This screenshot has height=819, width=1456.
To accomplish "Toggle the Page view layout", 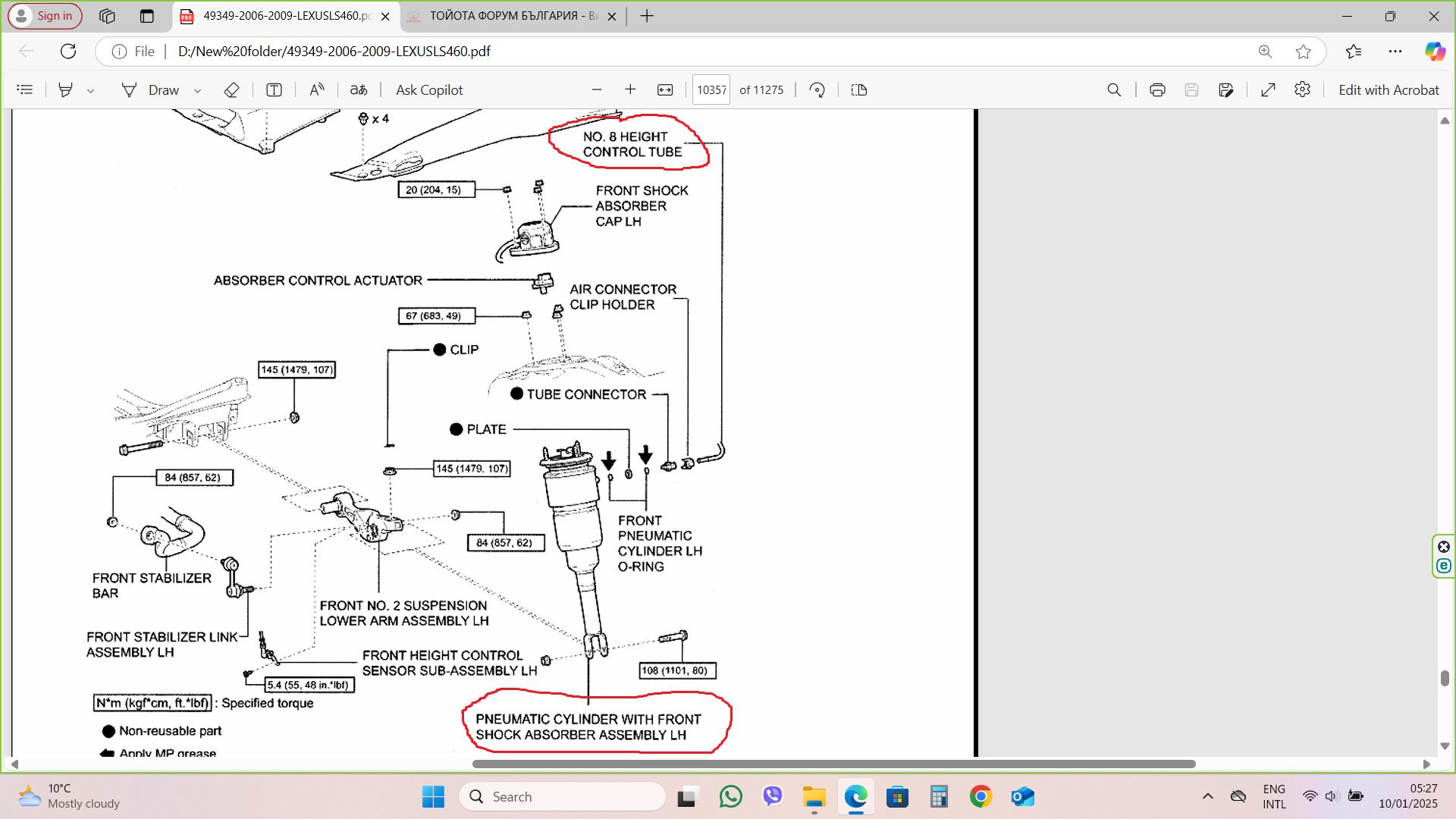I will pyautogui.click(x=859, y=89).
